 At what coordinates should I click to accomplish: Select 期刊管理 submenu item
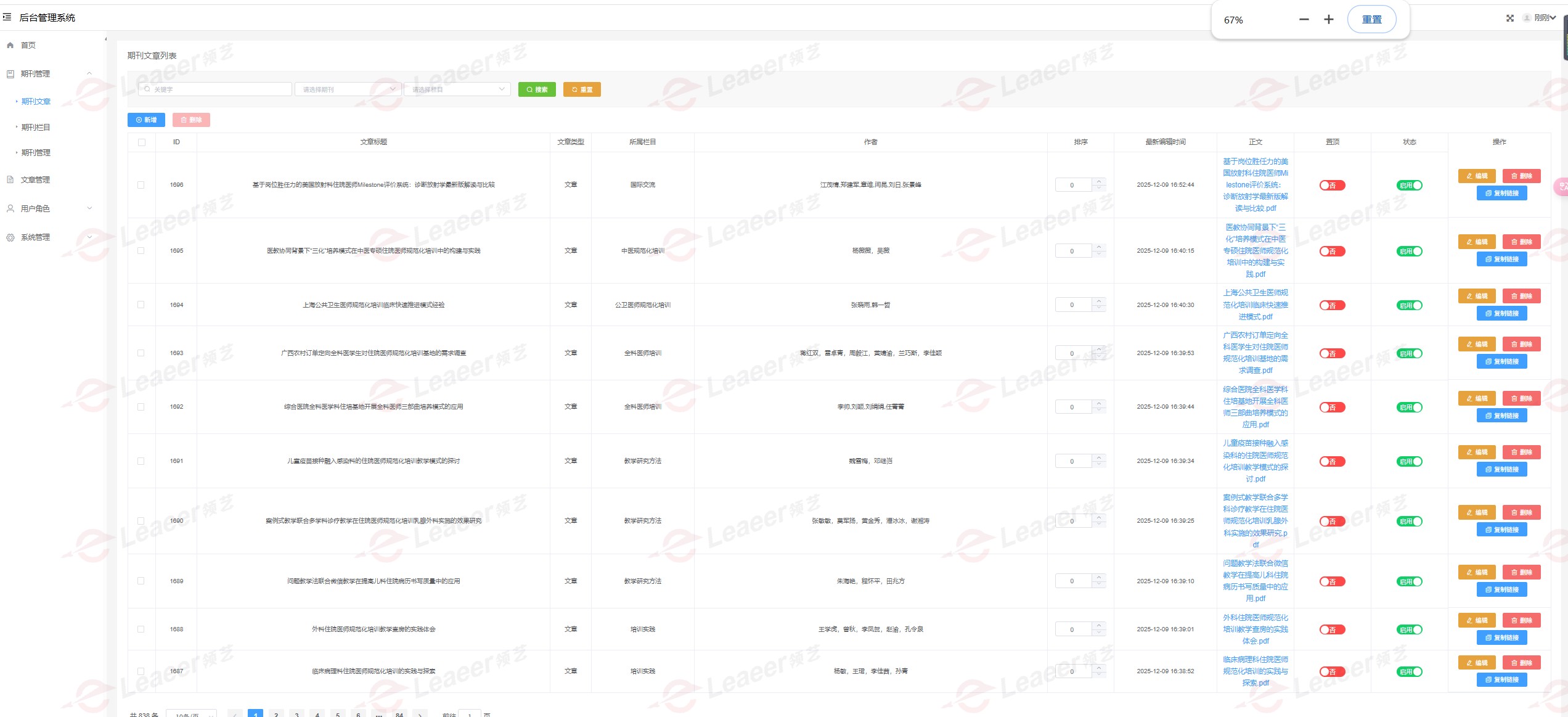pyautogui.click(x=36, y=153)
